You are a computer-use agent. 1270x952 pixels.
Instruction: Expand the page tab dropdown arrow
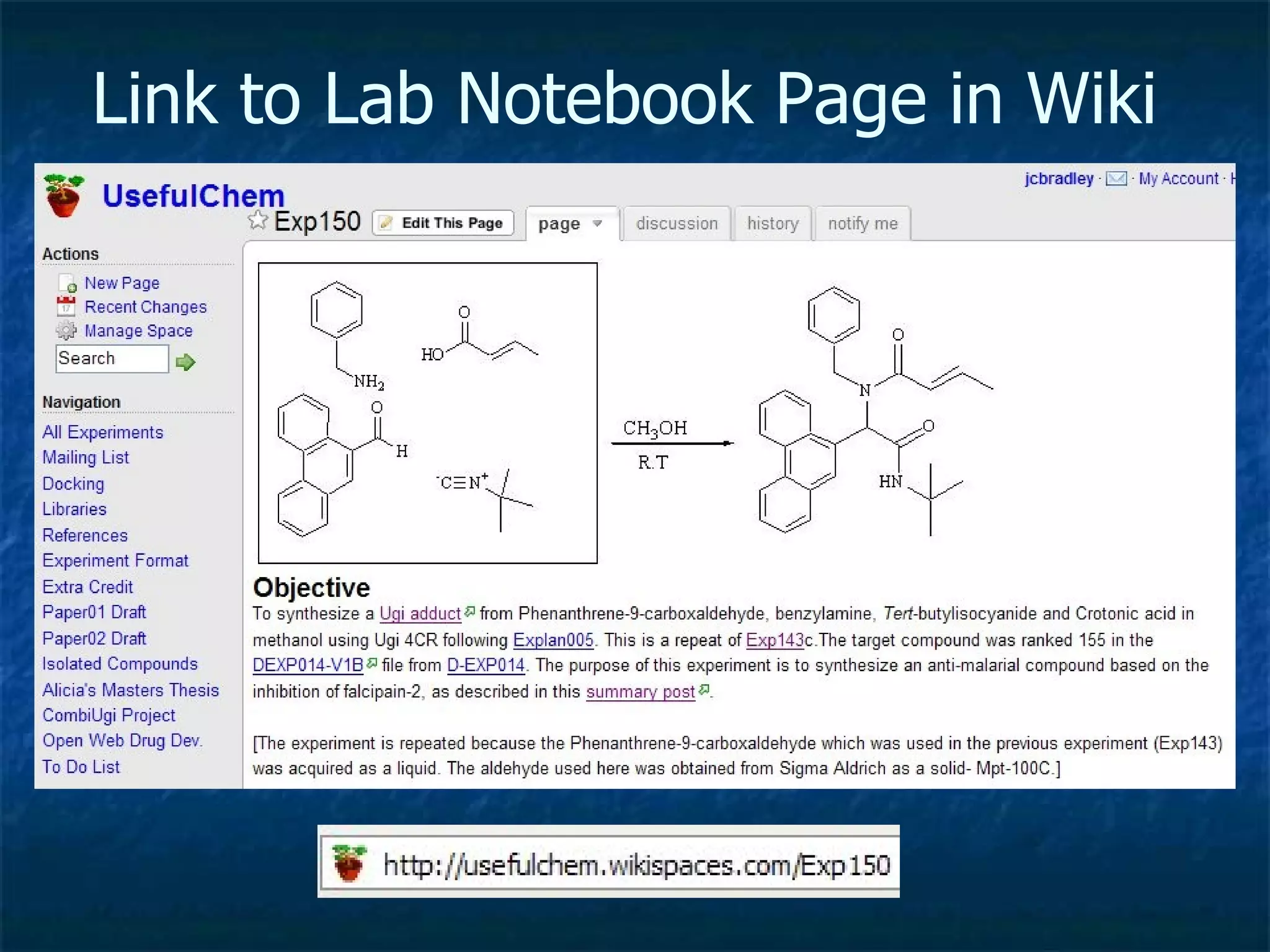click(597, 223)
